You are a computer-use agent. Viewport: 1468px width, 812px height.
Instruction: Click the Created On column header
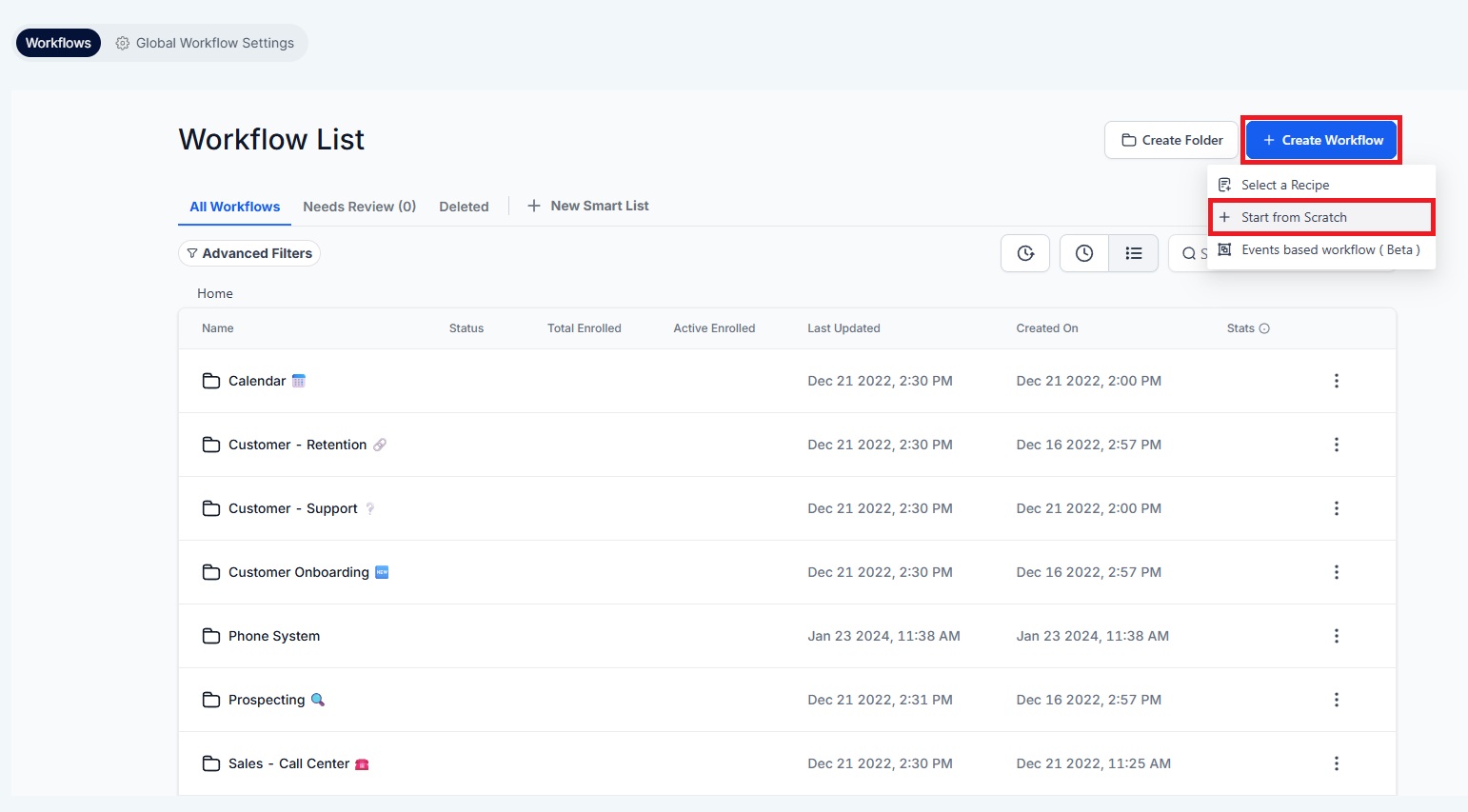click(1047, 328)
